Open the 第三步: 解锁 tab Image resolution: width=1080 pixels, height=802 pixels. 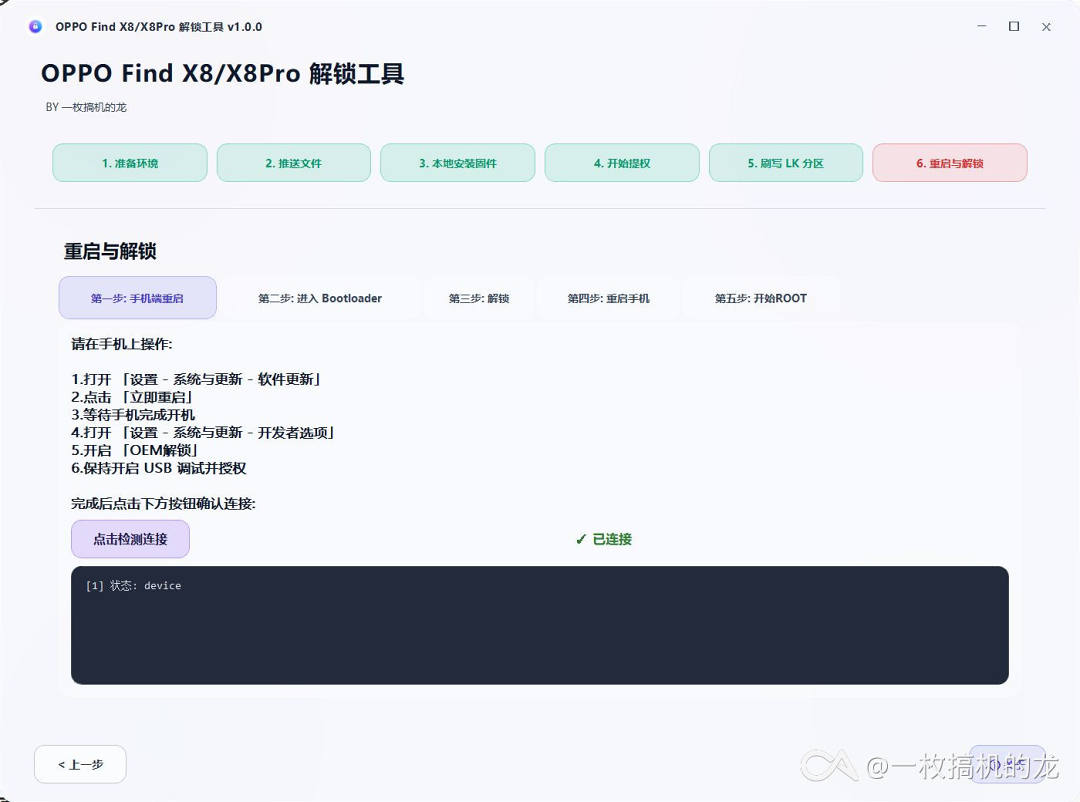pos(479,298)
